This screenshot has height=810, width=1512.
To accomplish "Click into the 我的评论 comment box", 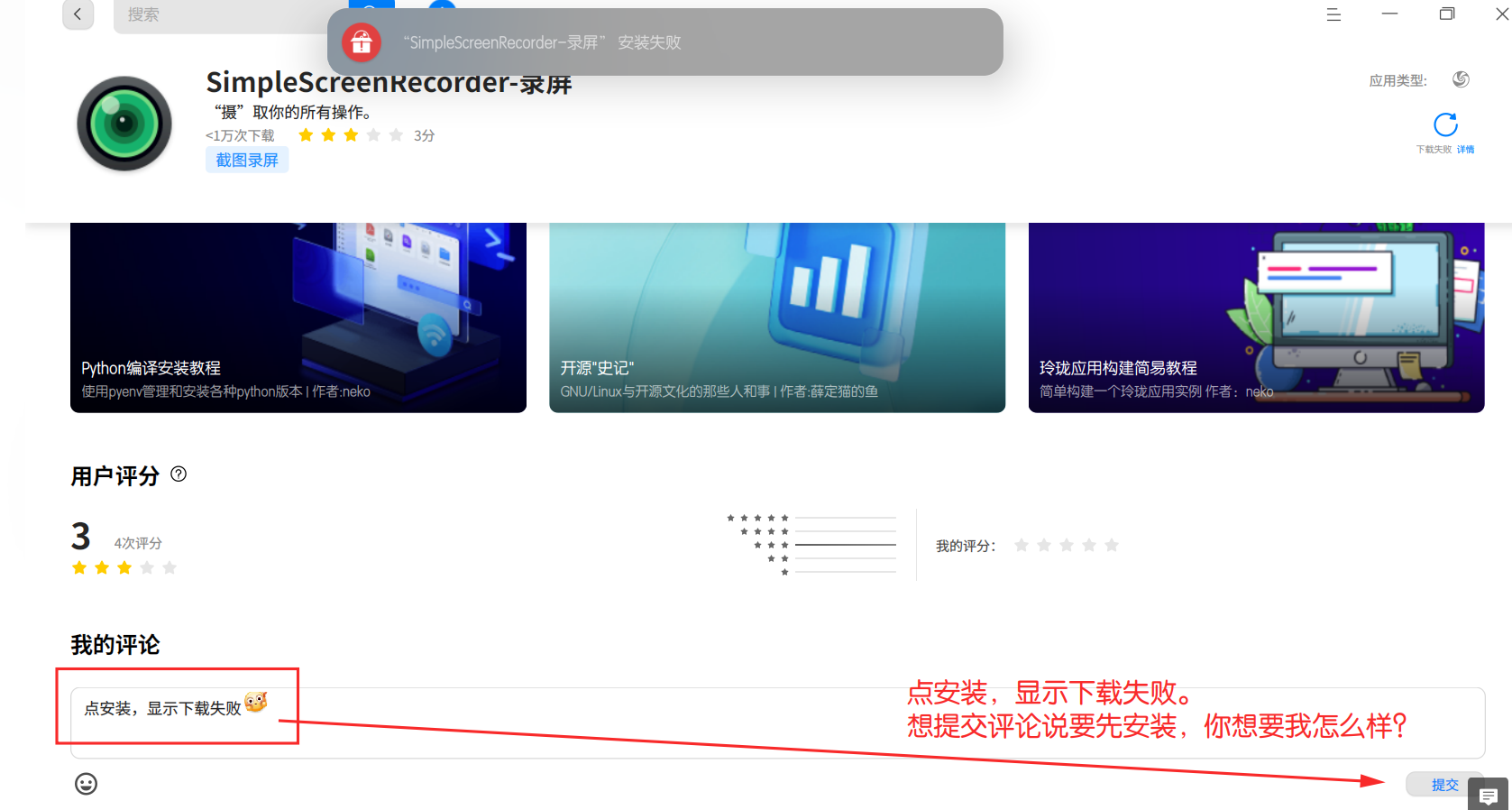I will point(777,723).
